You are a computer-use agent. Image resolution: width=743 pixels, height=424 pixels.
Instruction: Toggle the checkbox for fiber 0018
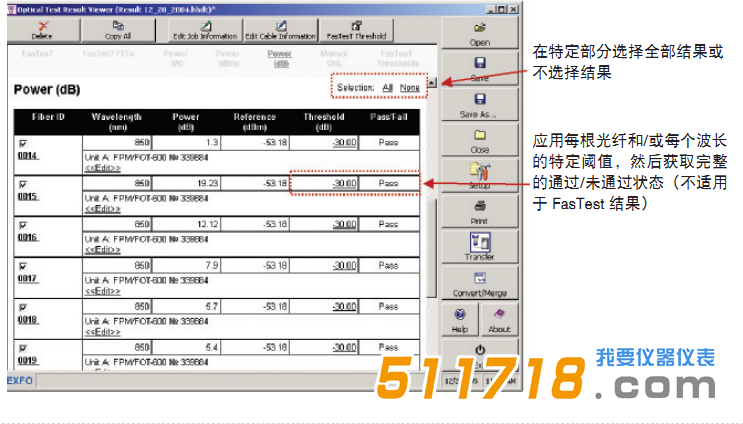(22, 307)
